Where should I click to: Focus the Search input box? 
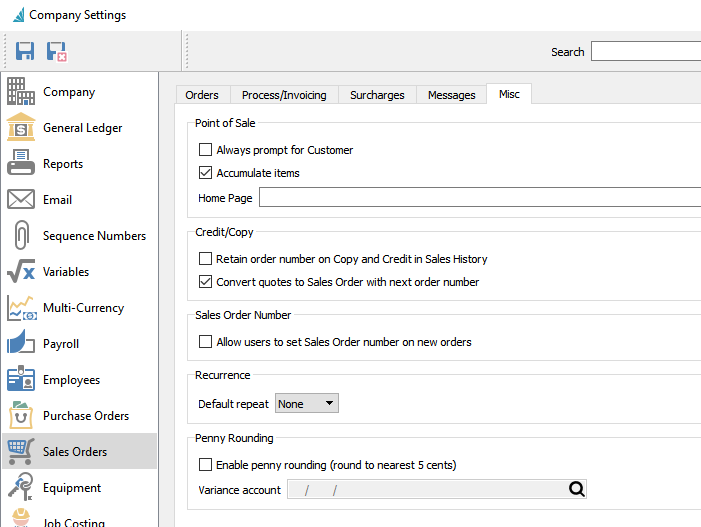[646, 51]
